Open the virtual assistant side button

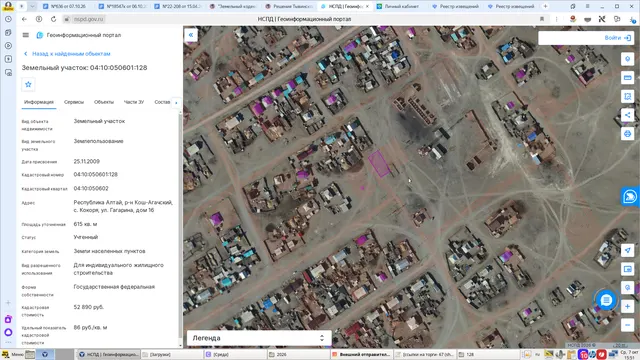(630, 197)
